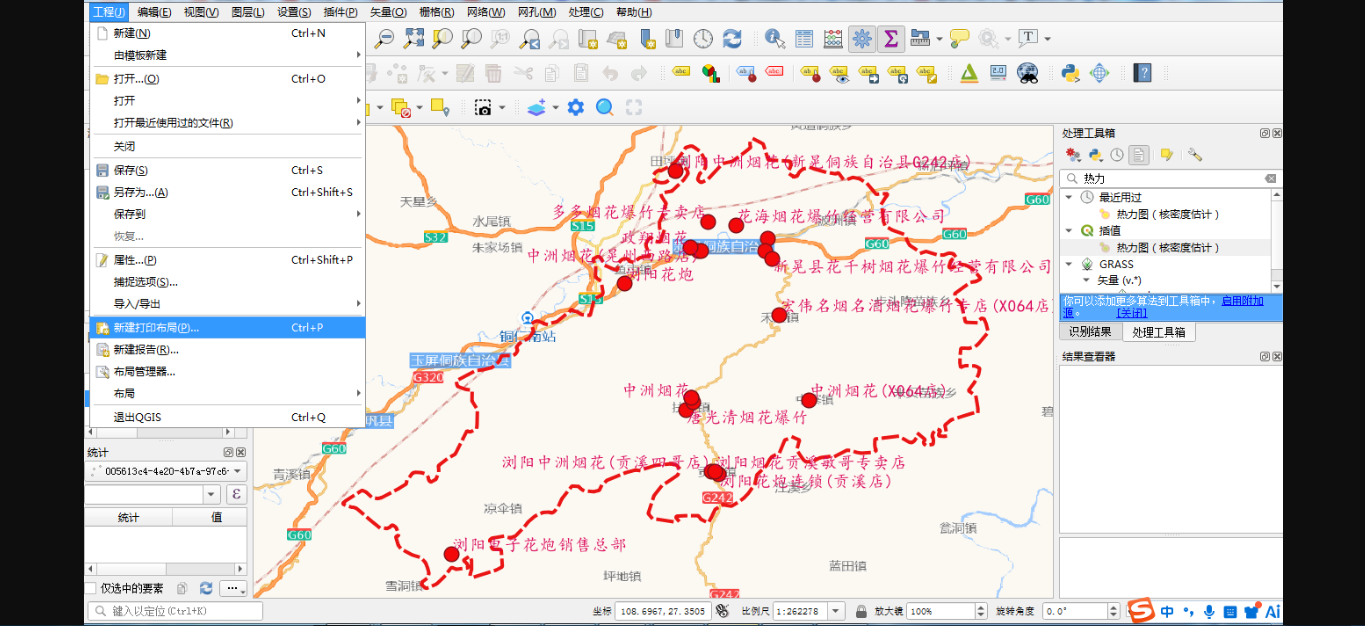Click the Deselect features icon
This screenshot has width=1365, height=626.
click(401, 107)
